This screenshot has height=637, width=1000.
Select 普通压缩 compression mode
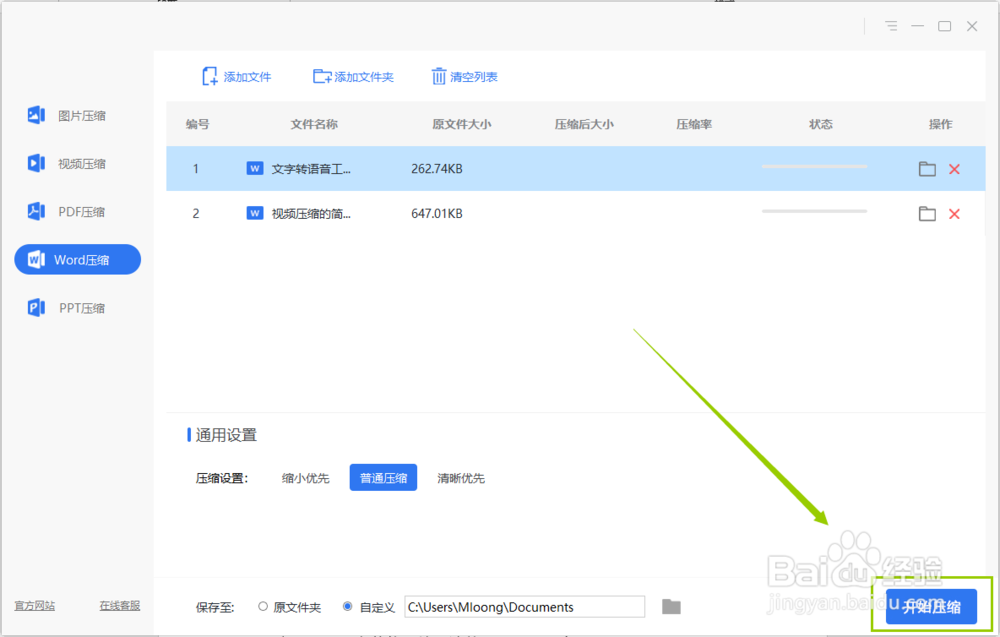[x=383, y=477]
